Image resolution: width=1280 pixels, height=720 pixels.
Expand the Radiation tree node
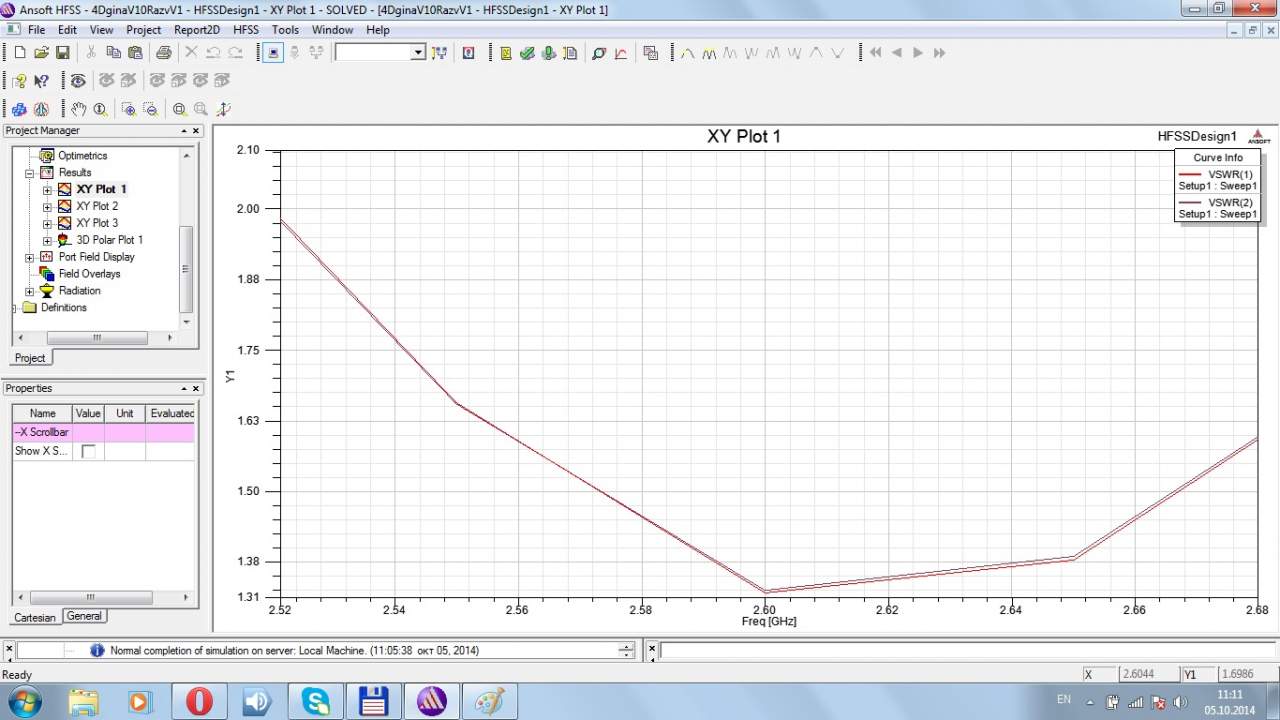(x=30, y=291)
